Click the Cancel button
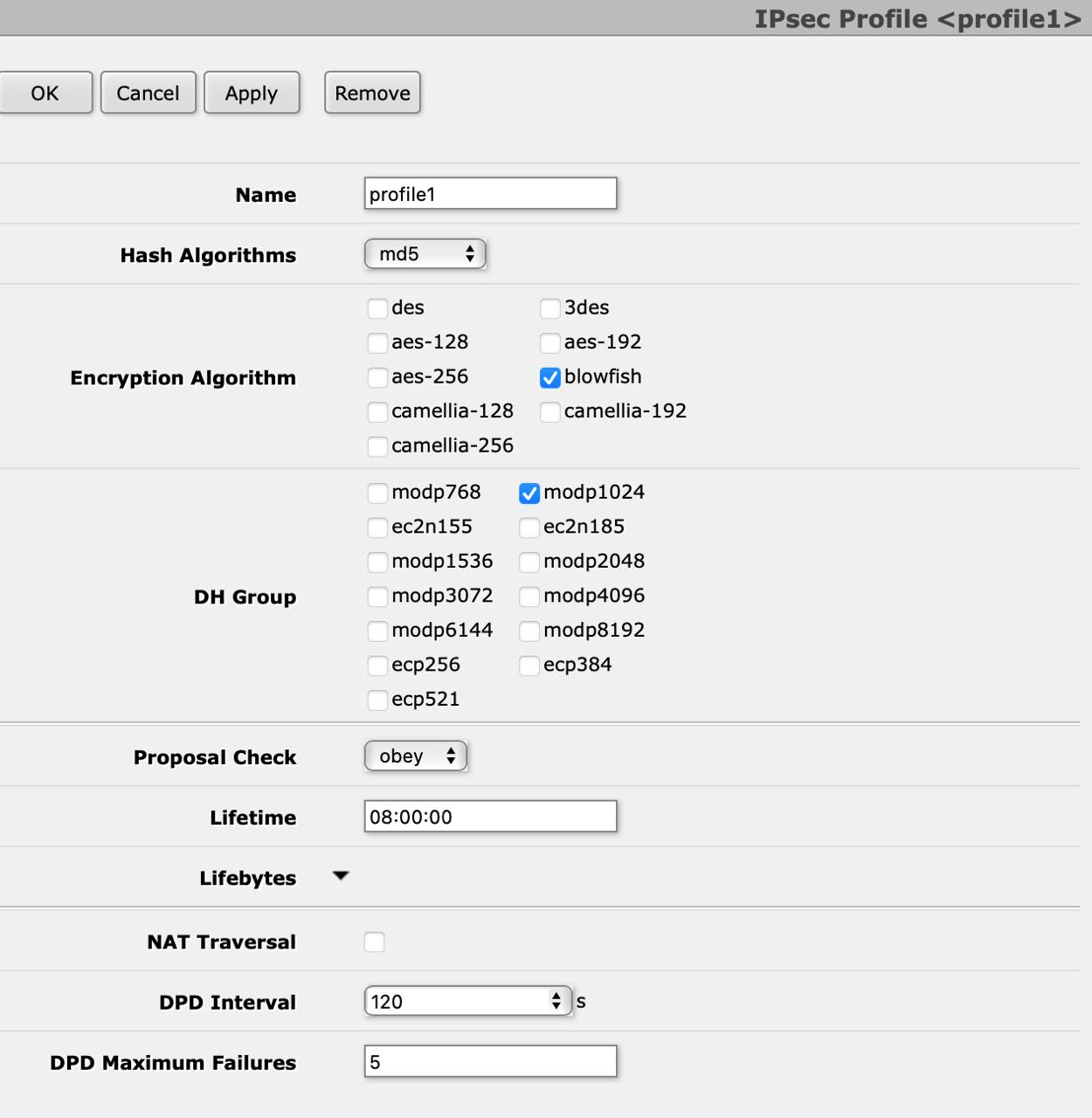The height and width of the screenshot is (1118, 1092). click(148, 93)
